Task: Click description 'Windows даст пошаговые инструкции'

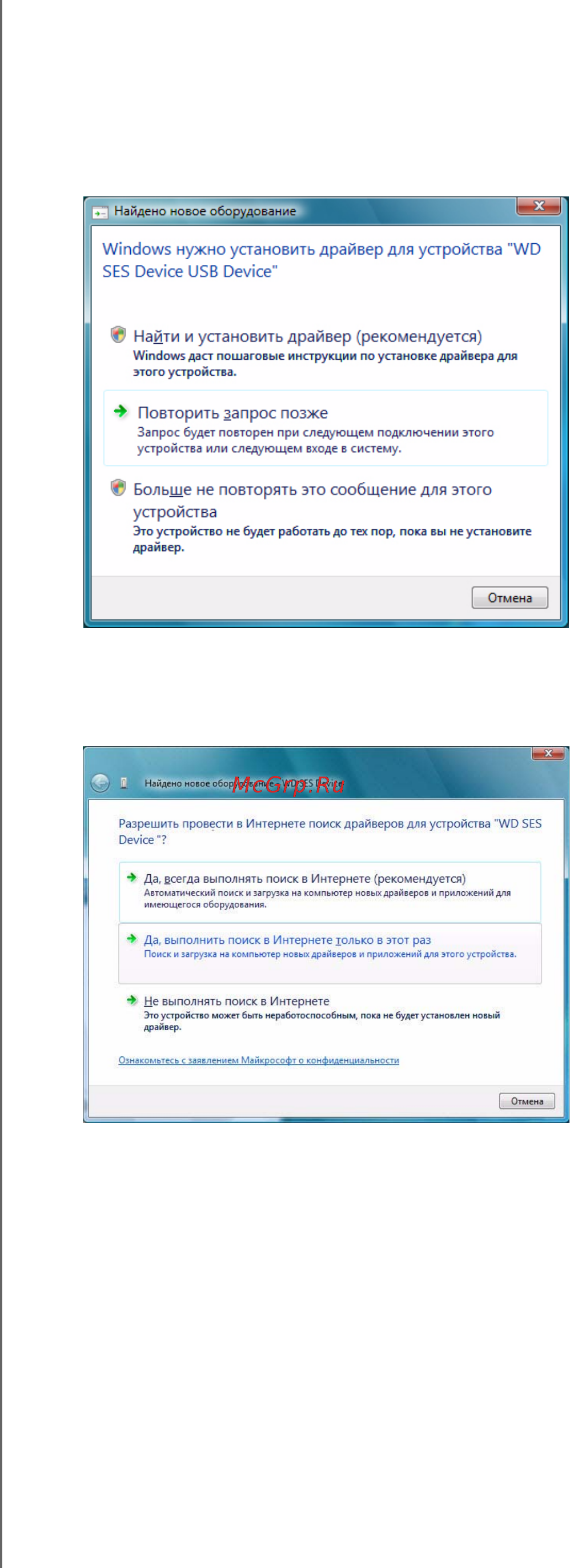Action: tap(325, 363)
